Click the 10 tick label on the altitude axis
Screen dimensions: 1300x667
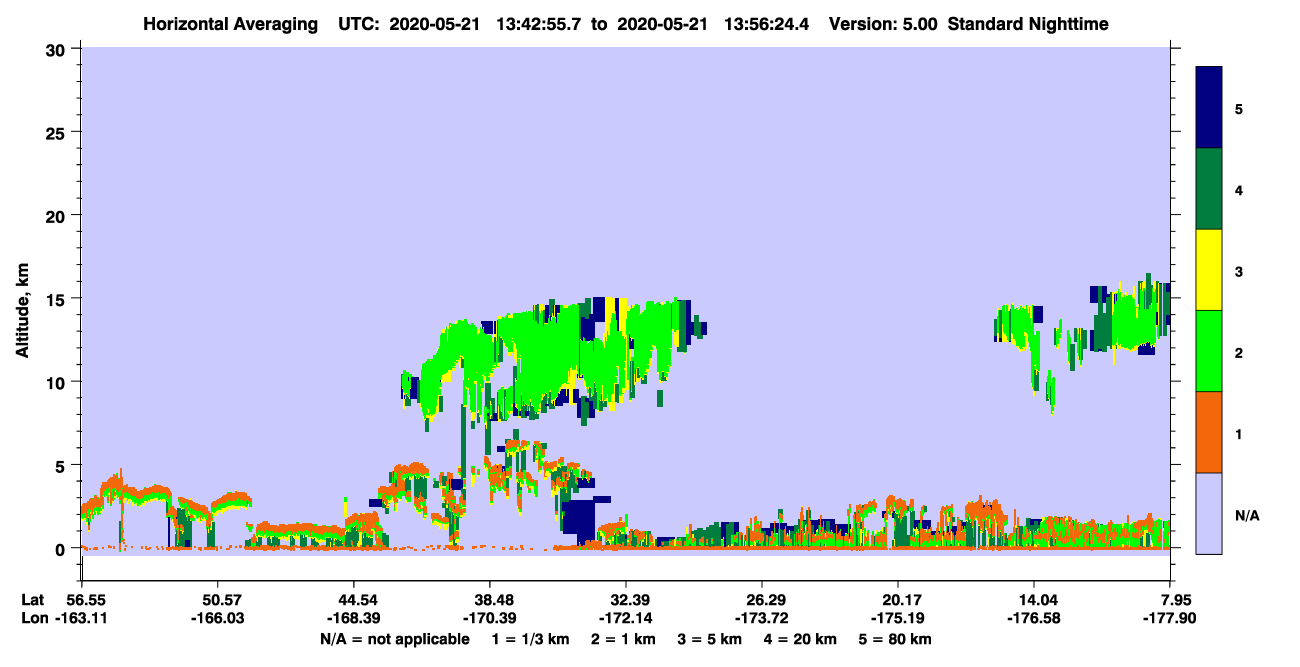[x=58, y=382]
